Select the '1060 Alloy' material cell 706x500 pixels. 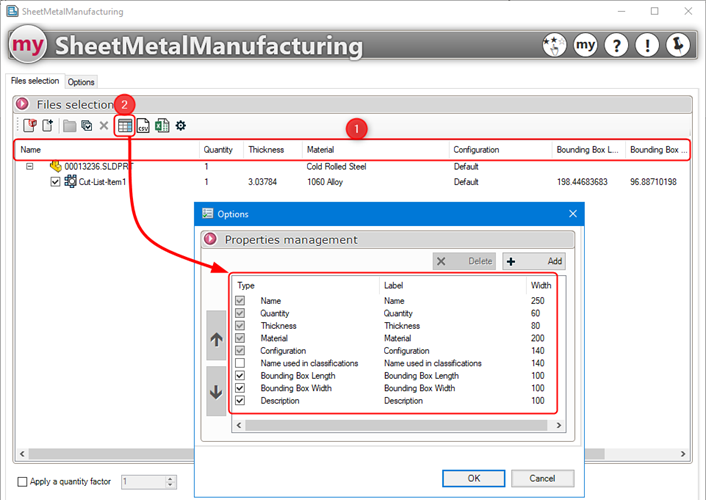pyautogui.click(x=325, y=182)
